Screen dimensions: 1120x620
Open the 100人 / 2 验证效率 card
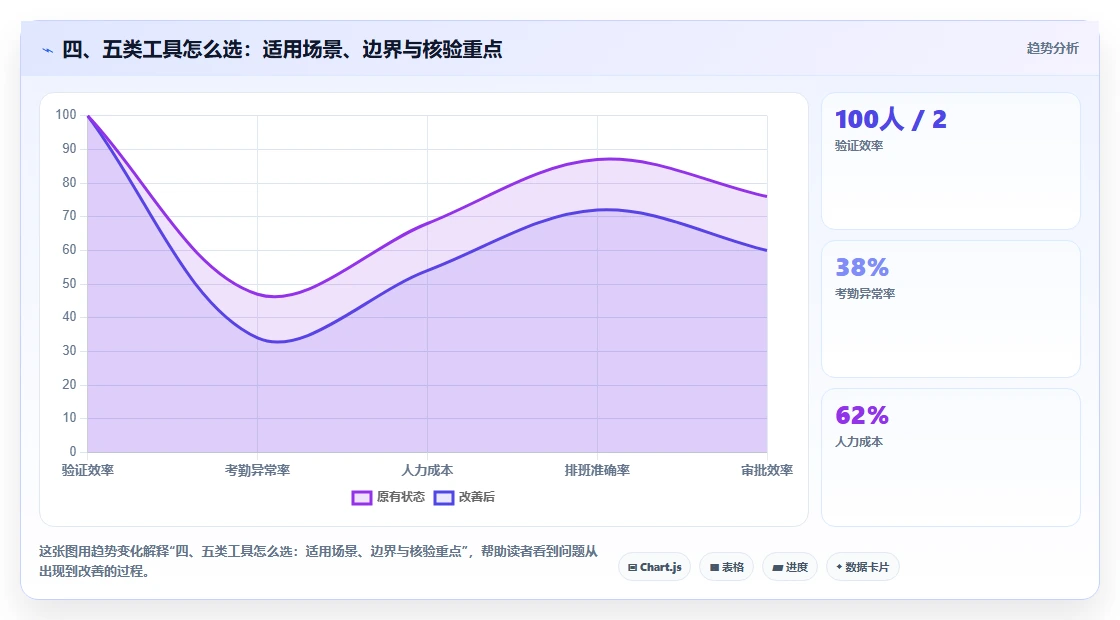pos(951,161)
